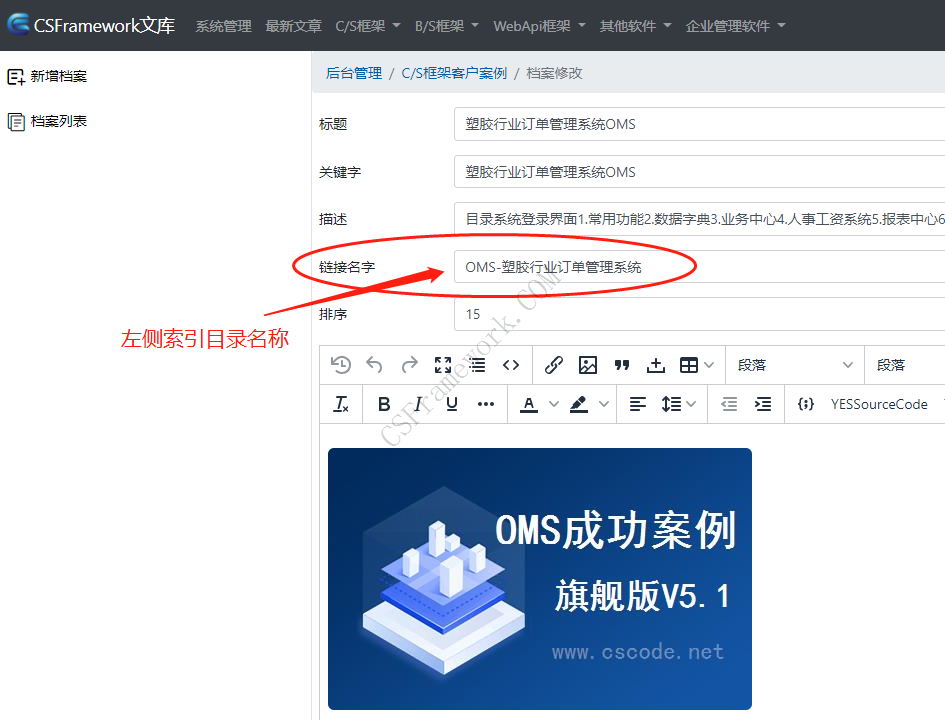Expand the 企业管理软件 menu
This screenshot has height=720, width=945.
[735, 26]
